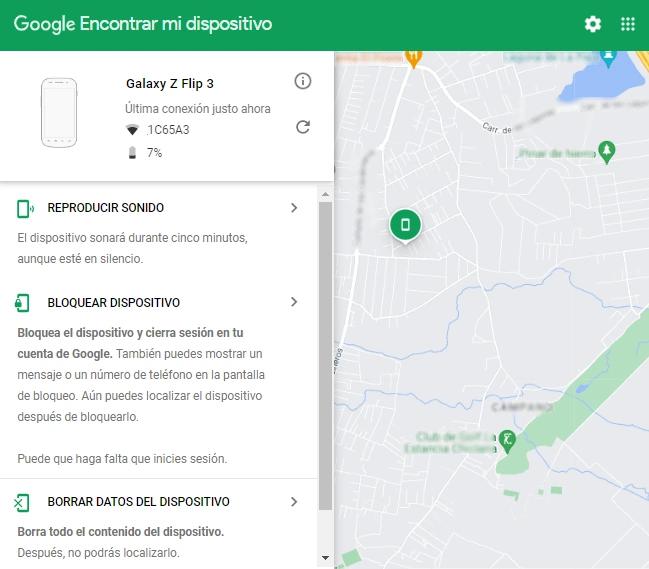Click the play sound phone icon
The image size is (649, 569).
tap(23, 208)
